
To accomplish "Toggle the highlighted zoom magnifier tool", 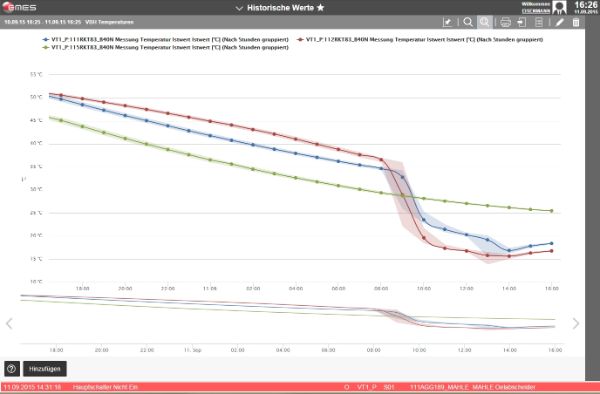I will point(484,22).
